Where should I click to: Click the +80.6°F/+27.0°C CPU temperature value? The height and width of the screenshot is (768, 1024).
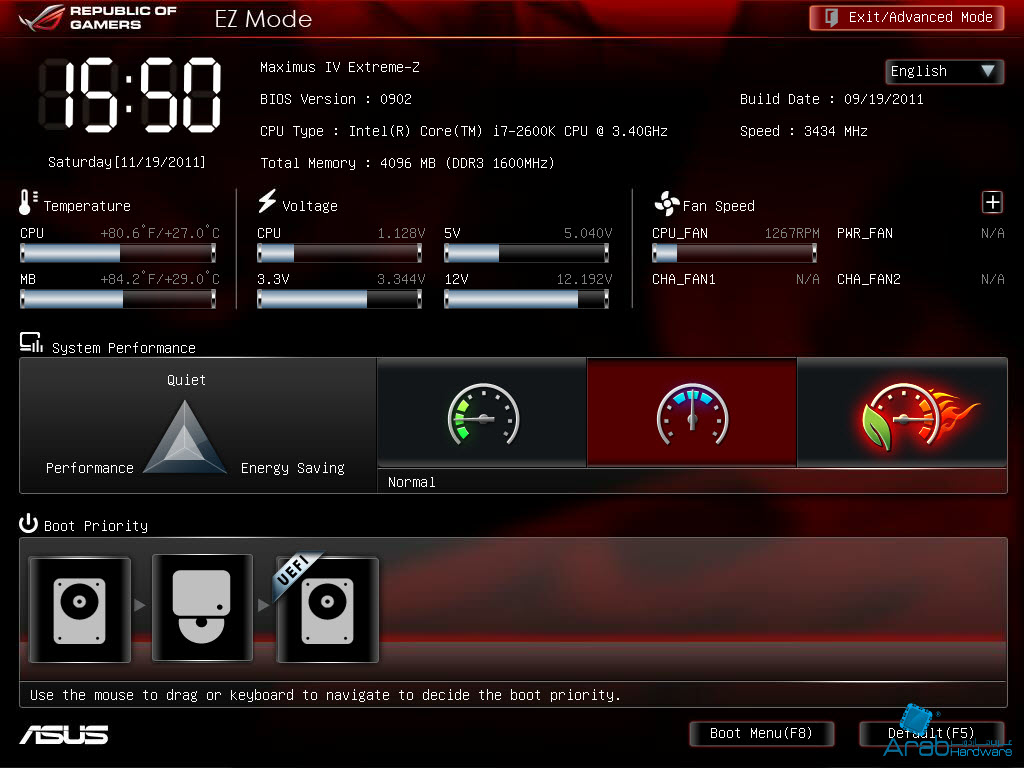click(160, 233)
